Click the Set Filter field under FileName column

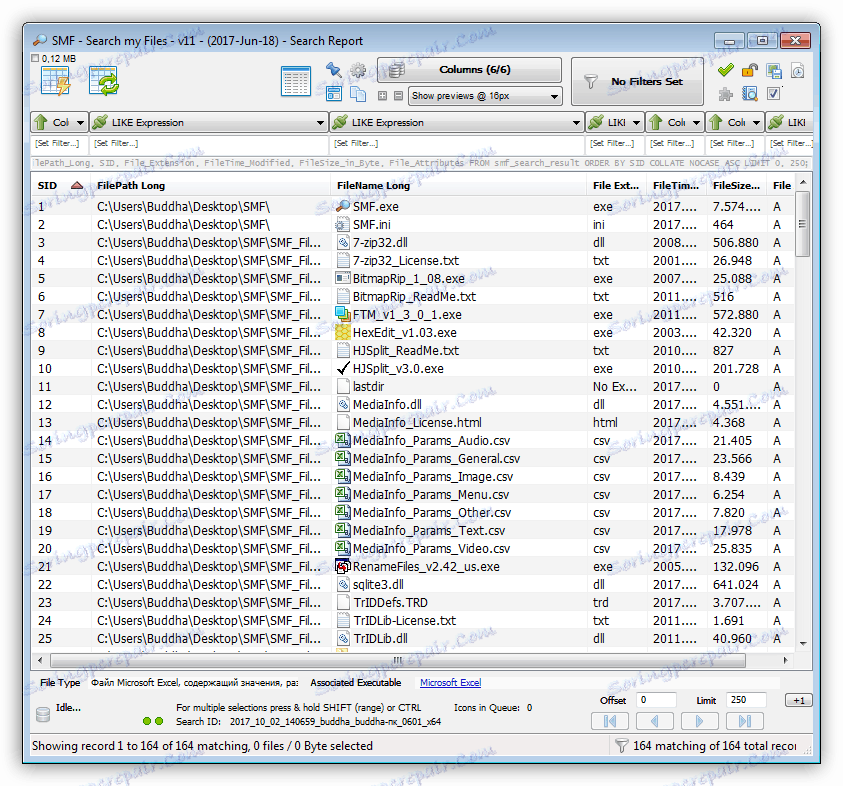tap(456, 144)
